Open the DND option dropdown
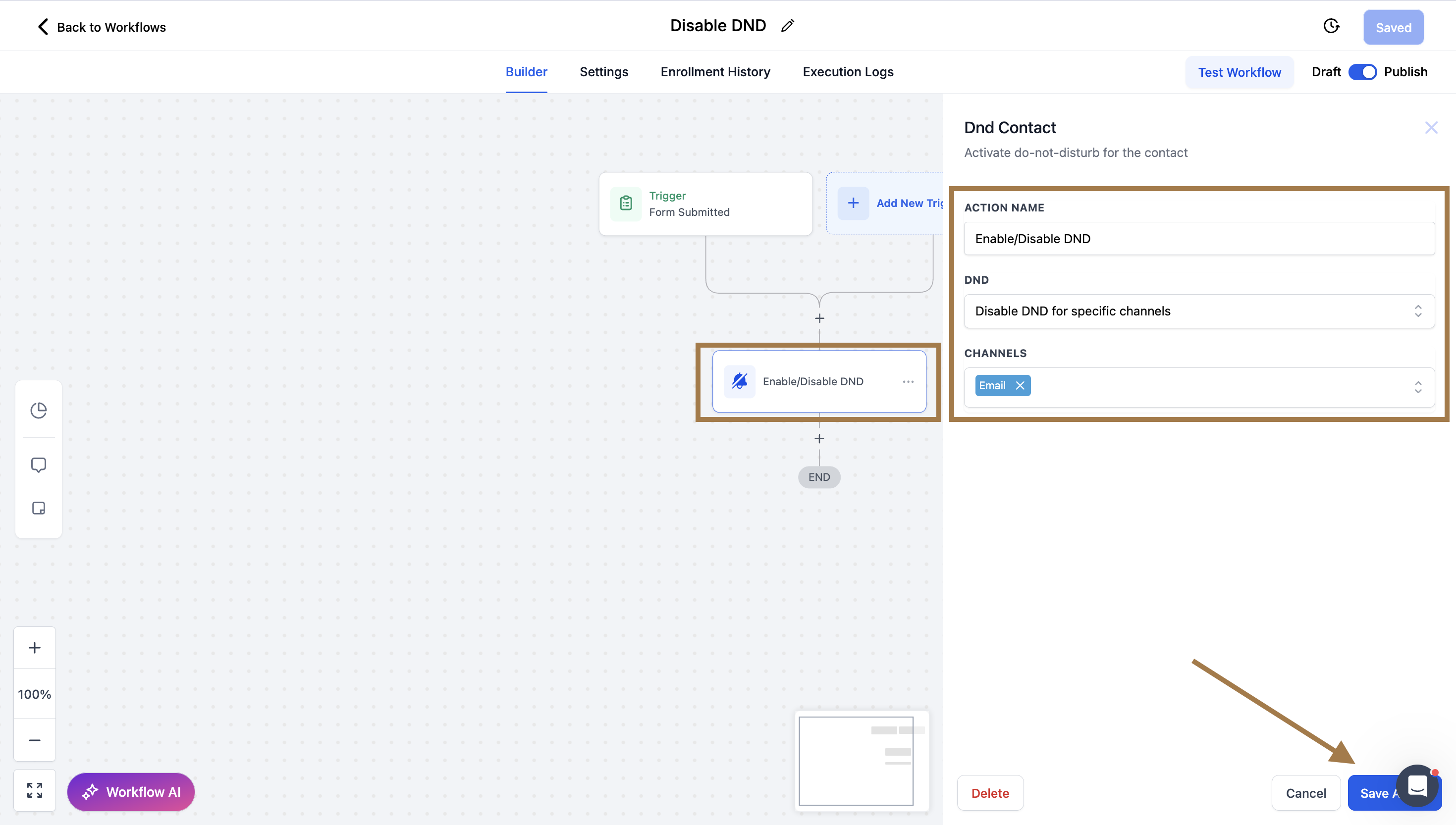1456x825 pixels. click(1199, 311)
